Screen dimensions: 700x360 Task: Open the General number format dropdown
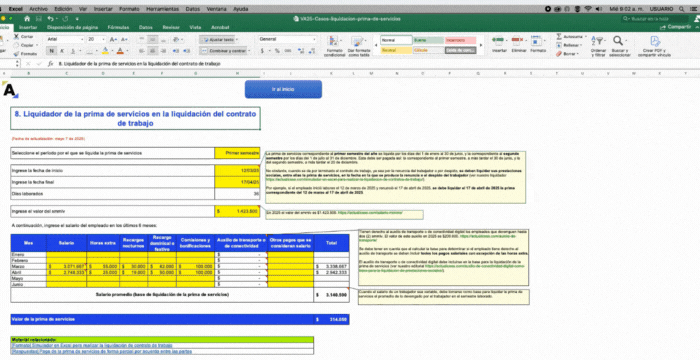[x=314, y=39]
